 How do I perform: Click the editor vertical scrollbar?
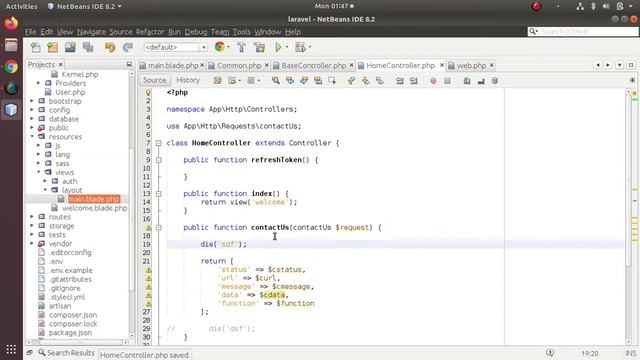629,180
